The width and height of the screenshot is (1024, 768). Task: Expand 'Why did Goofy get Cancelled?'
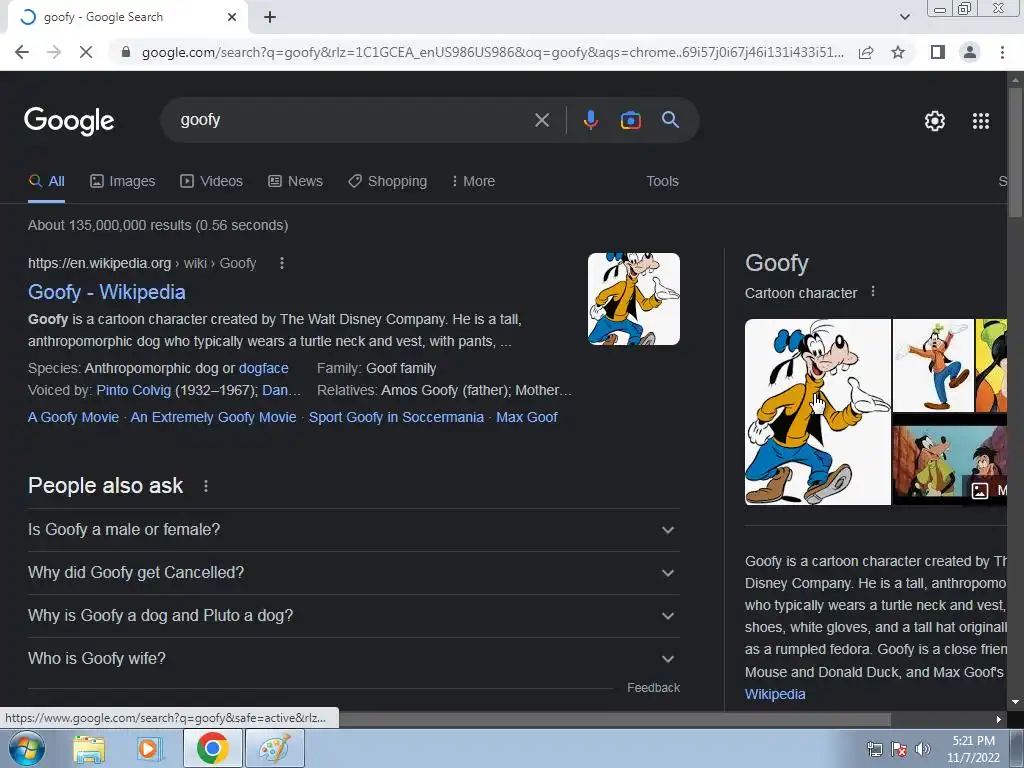point(353,573)
